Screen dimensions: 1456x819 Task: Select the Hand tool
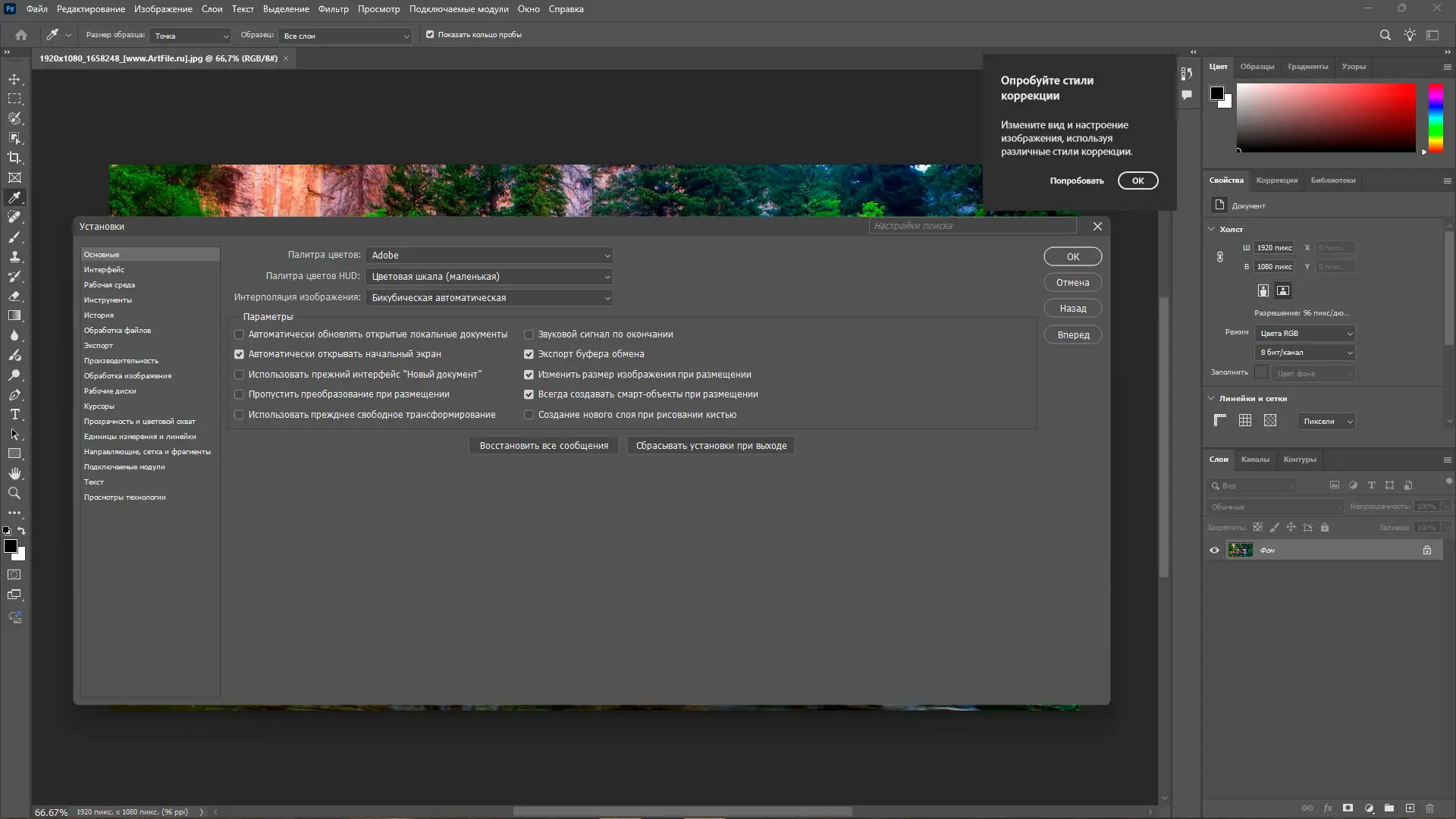coord(14,473)
